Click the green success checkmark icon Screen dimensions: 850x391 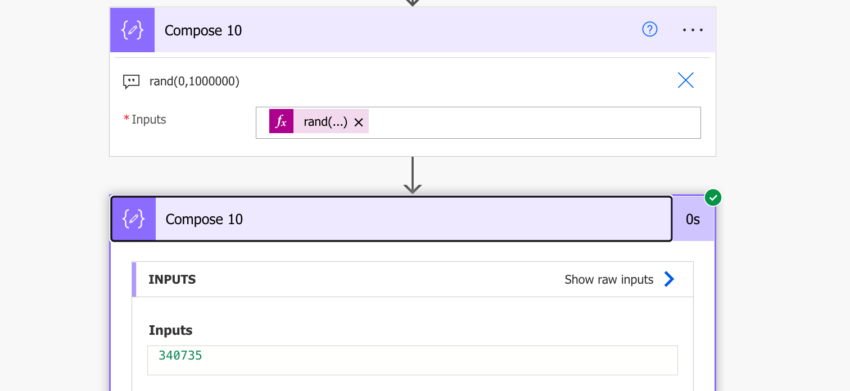pyautogui.click(x=713, y=198)
